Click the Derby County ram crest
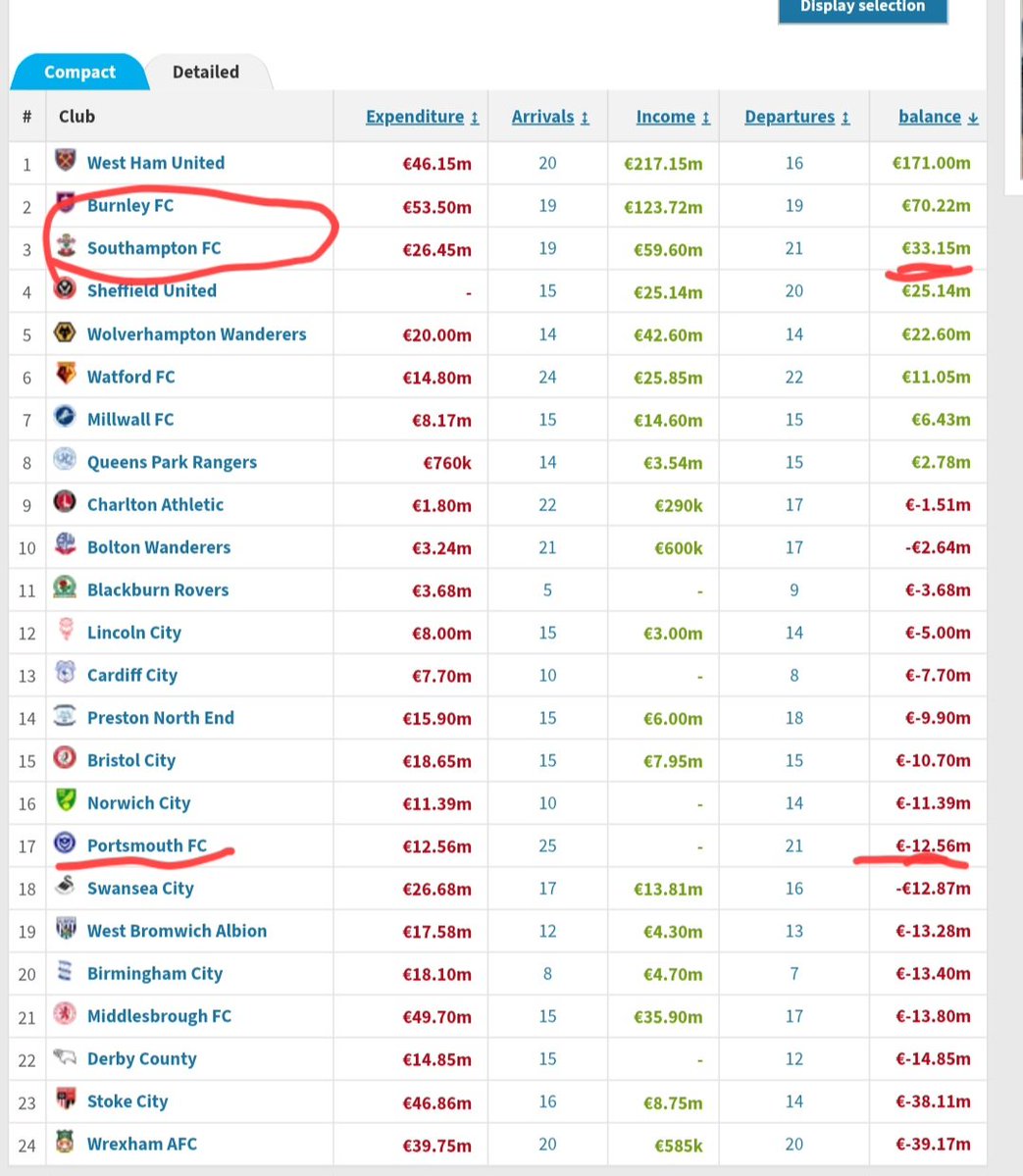This screenshot has height=1176, width=1023. pos(66,1056)
